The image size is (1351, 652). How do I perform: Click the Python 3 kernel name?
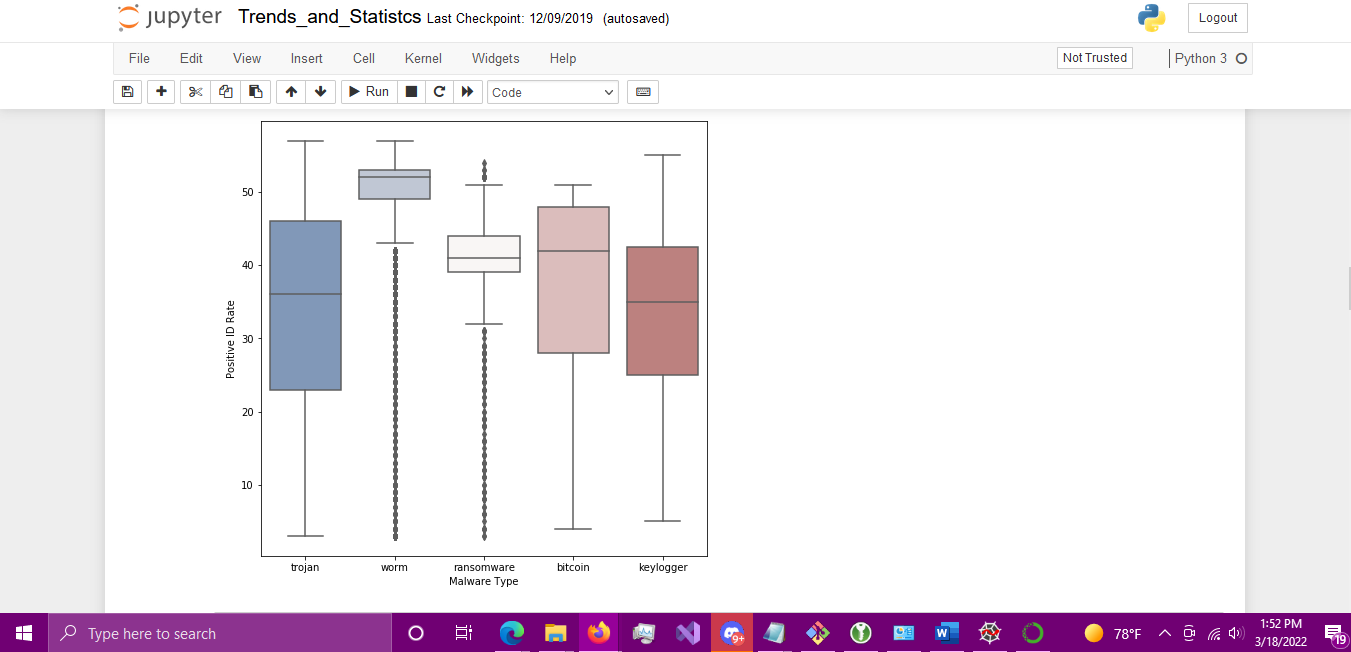(1201, 58)
